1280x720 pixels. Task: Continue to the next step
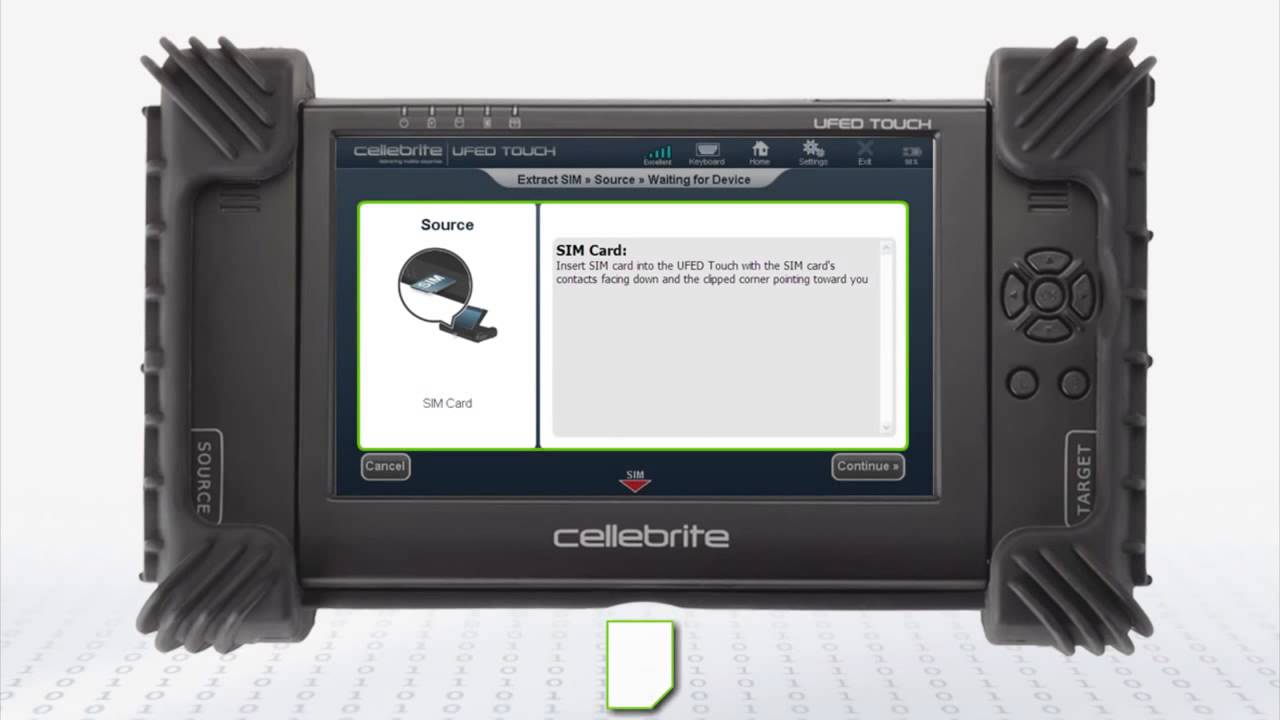pos(868,466)
